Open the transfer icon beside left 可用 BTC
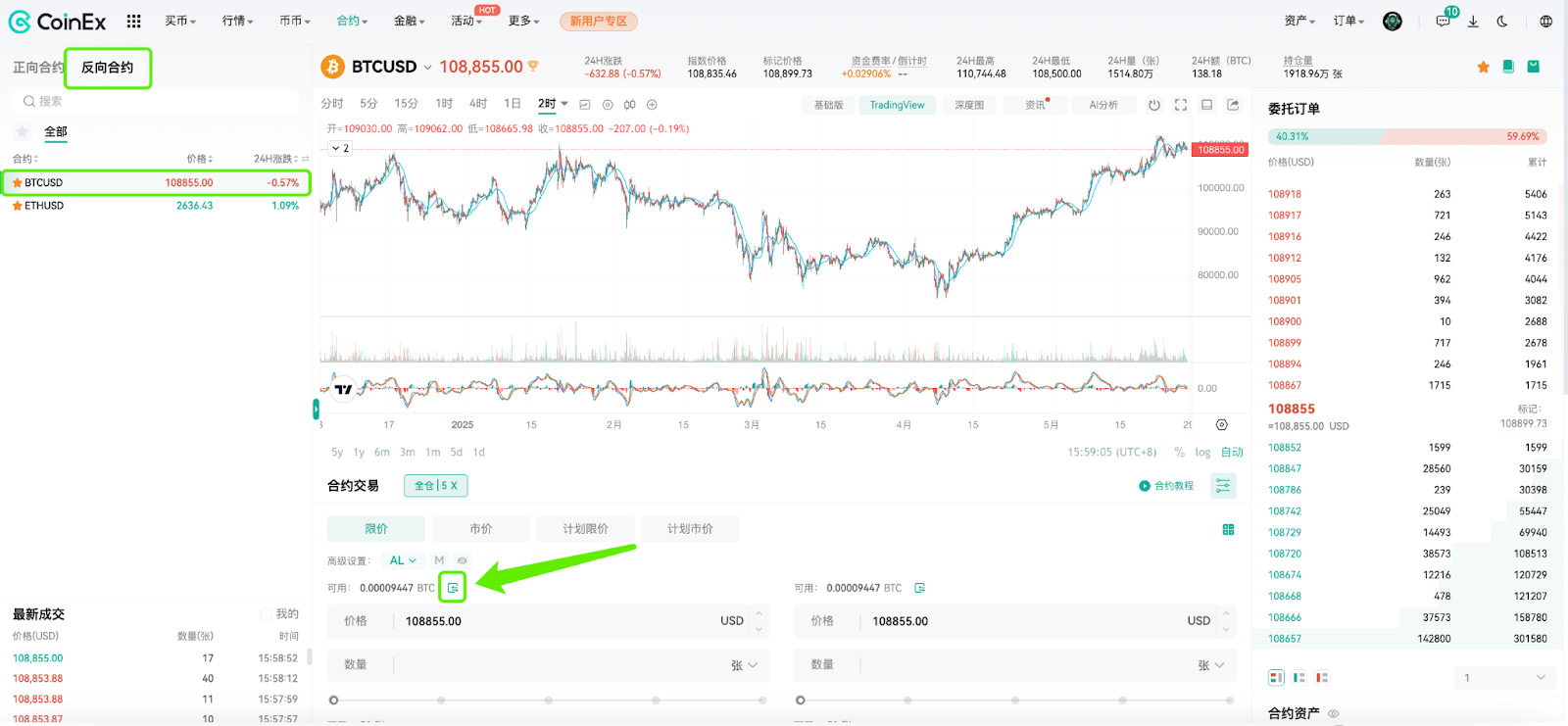The height and width of the screenshot is (726, 1568). pos(453,588)
